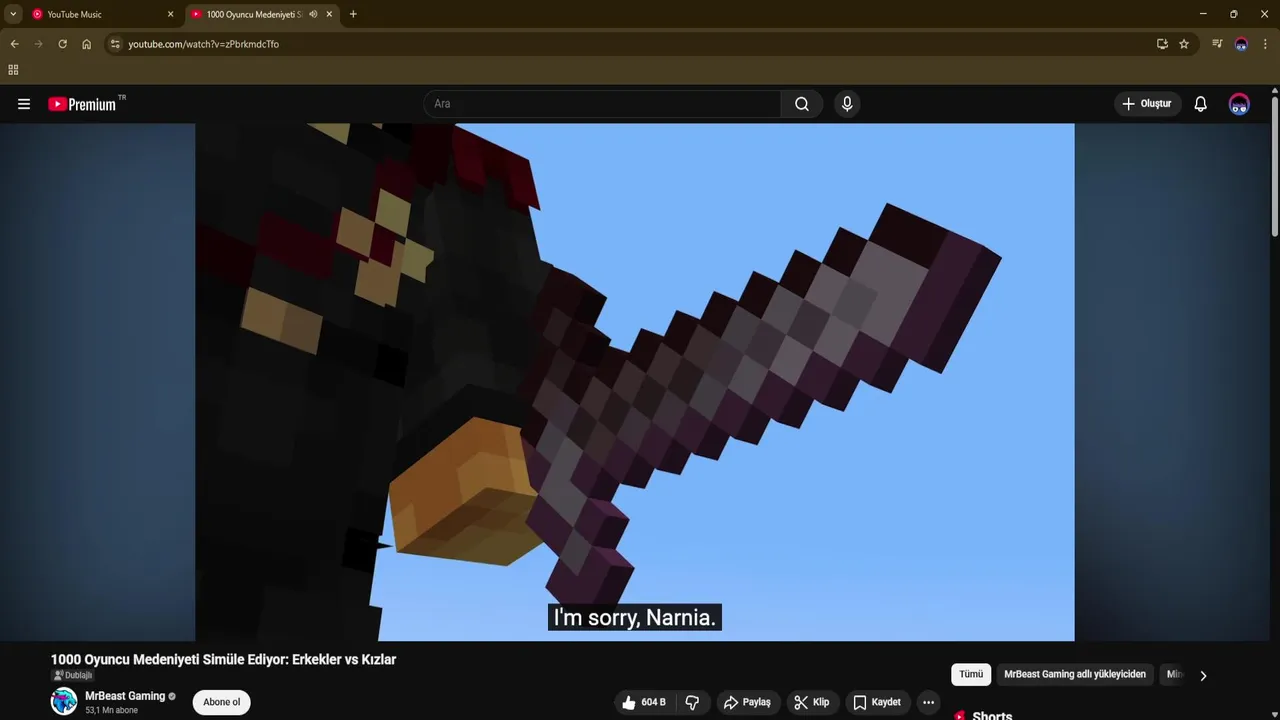Dislike the video with thumbs down
The width and height of the screenshot is (1280, 720).
click(x=692, y=702)
